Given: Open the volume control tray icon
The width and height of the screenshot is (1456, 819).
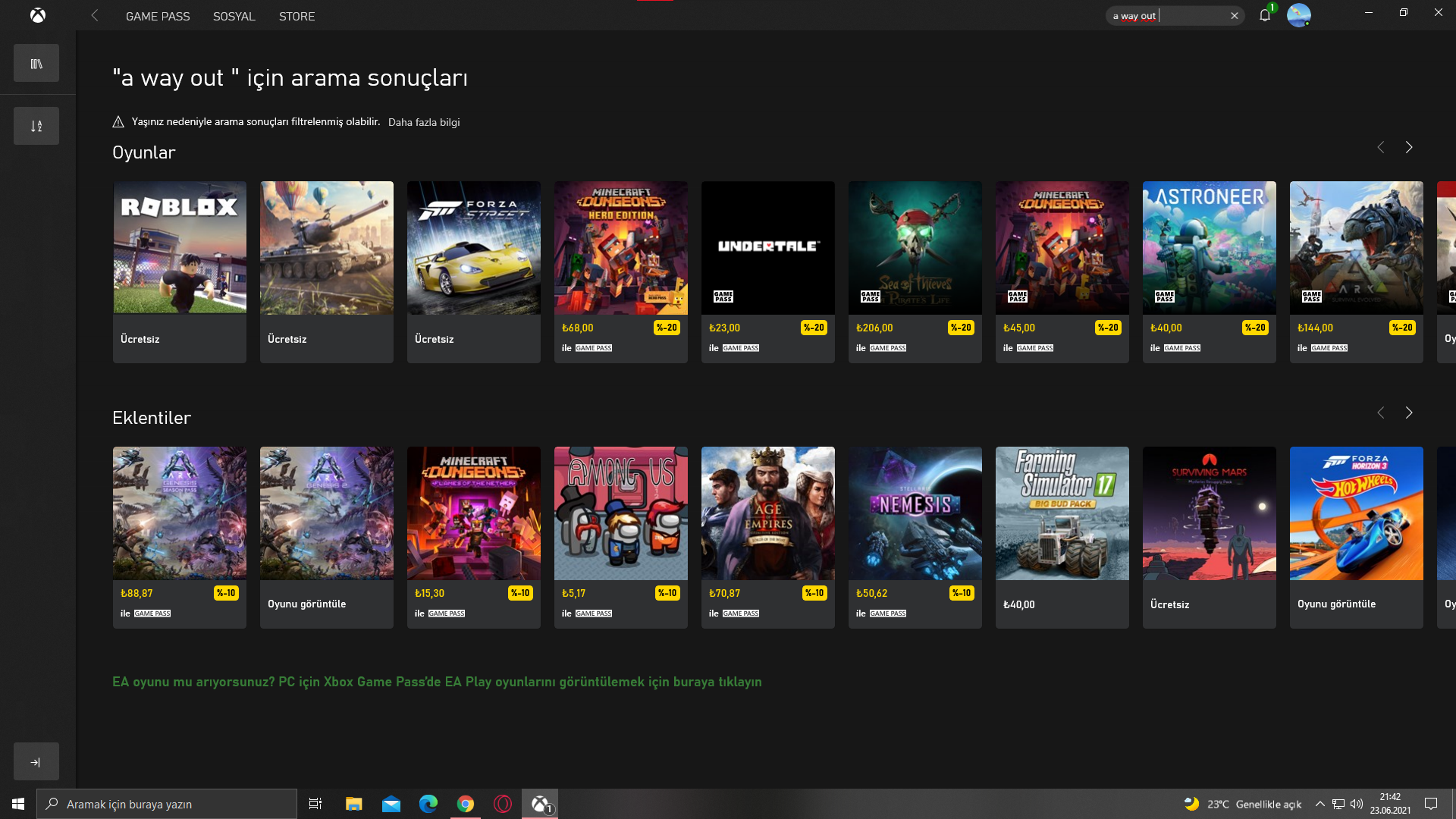Looking at the screenshot, I should point(1357,804).
